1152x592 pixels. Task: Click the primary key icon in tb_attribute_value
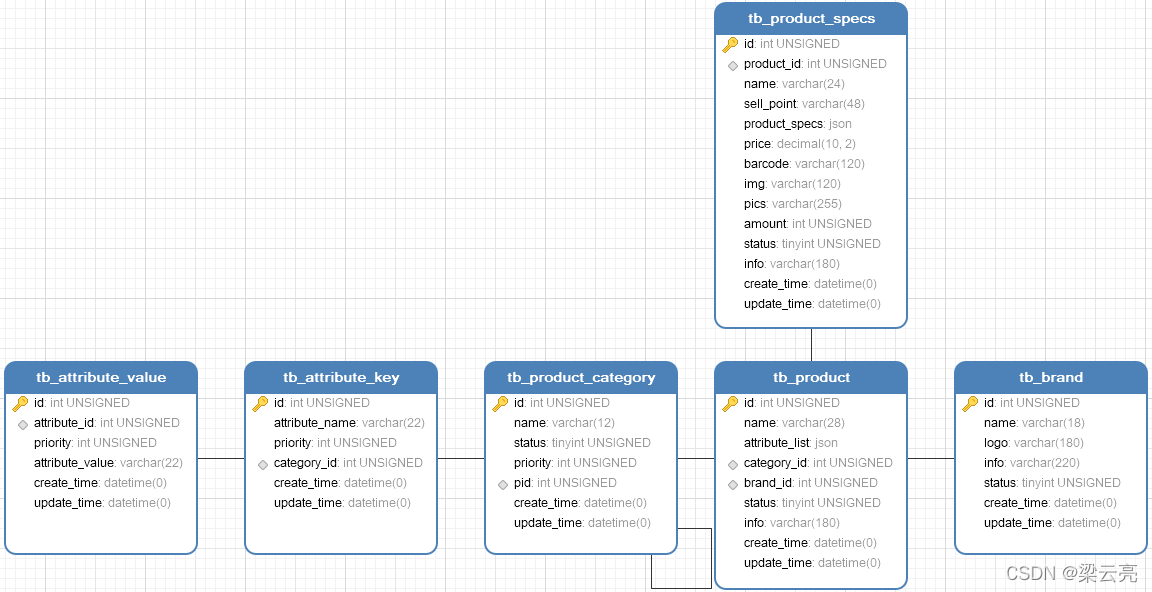[x=20, y=403]
